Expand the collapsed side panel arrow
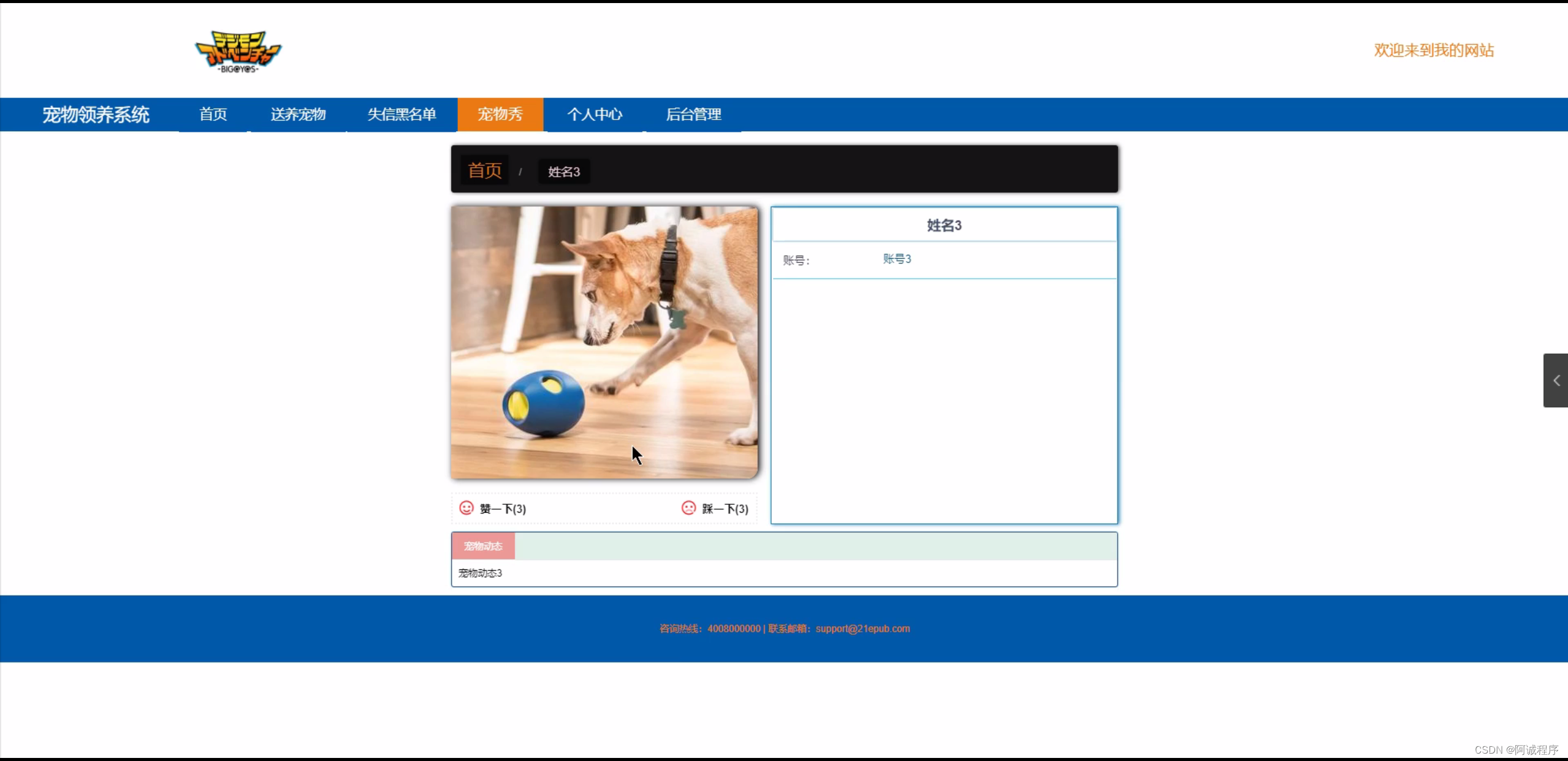Screen dimensions: 1568x761 pos(1555,380)
